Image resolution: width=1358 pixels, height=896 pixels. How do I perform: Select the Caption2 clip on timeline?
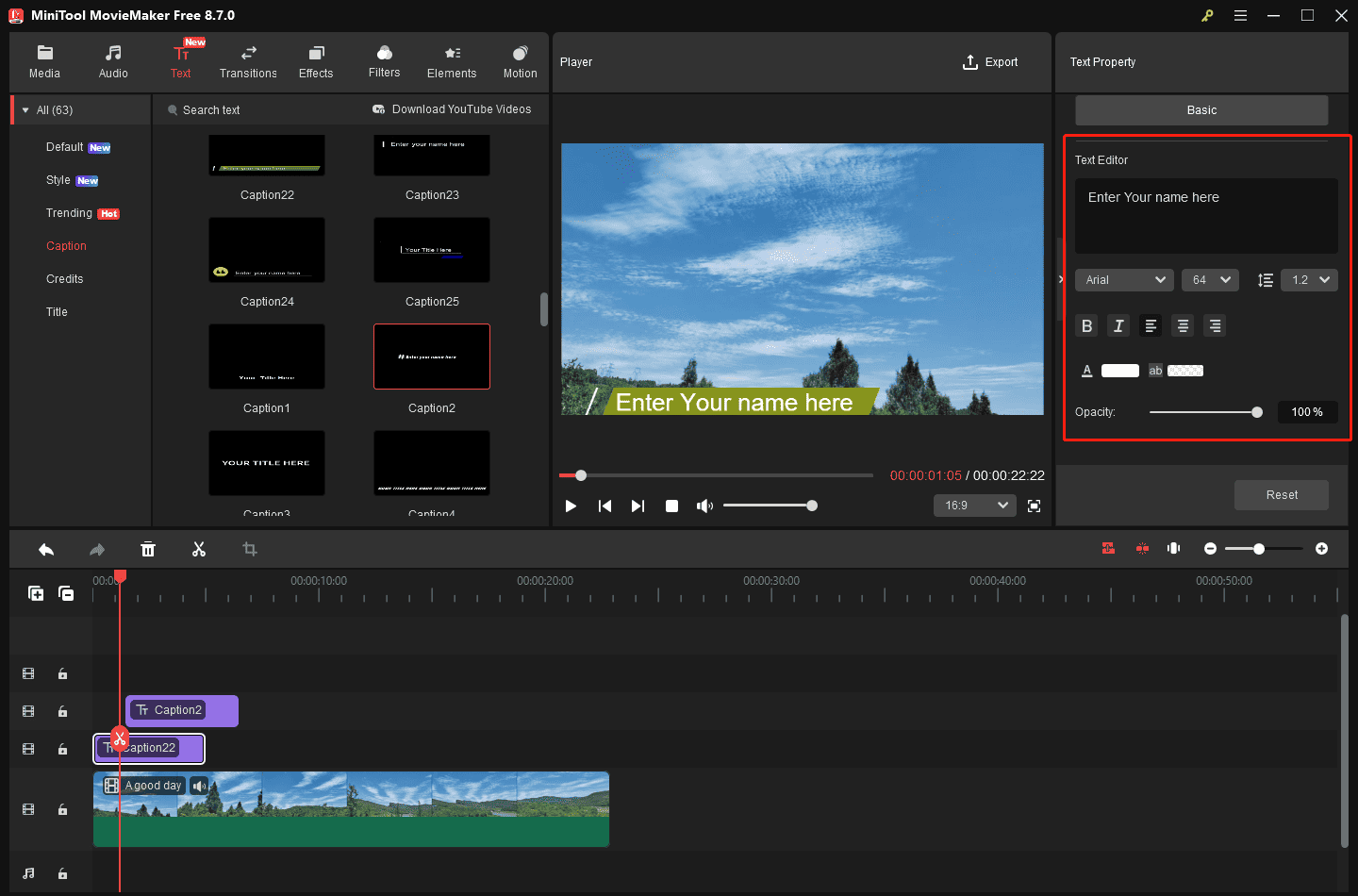182,711
